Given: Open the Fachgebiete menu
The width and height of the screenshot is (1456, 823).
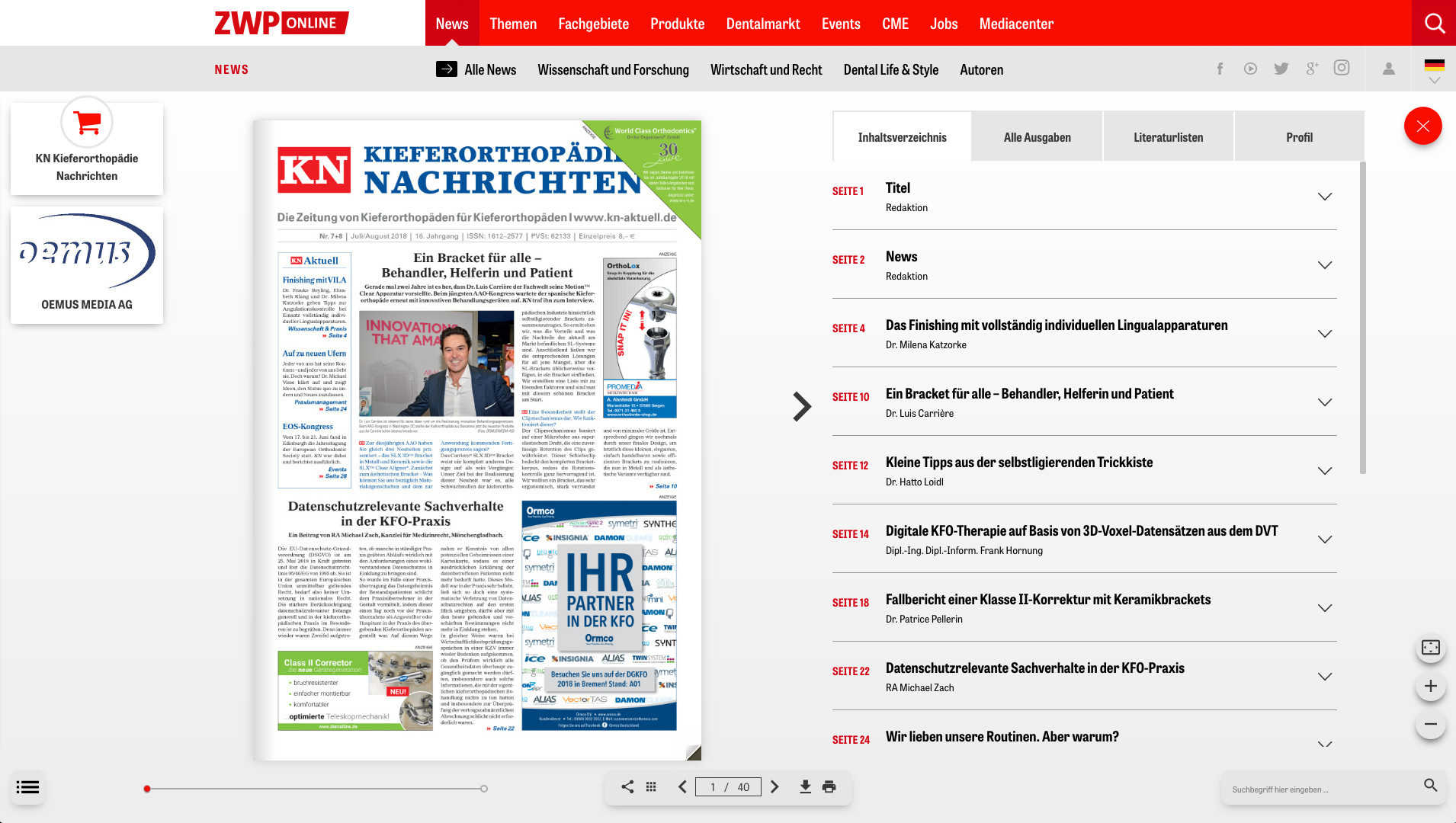Looking at the screenshot, I should 593,23.
